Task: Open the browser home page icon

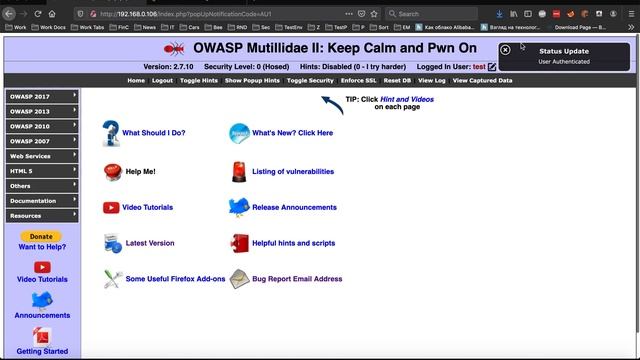Action: [52, 14]
